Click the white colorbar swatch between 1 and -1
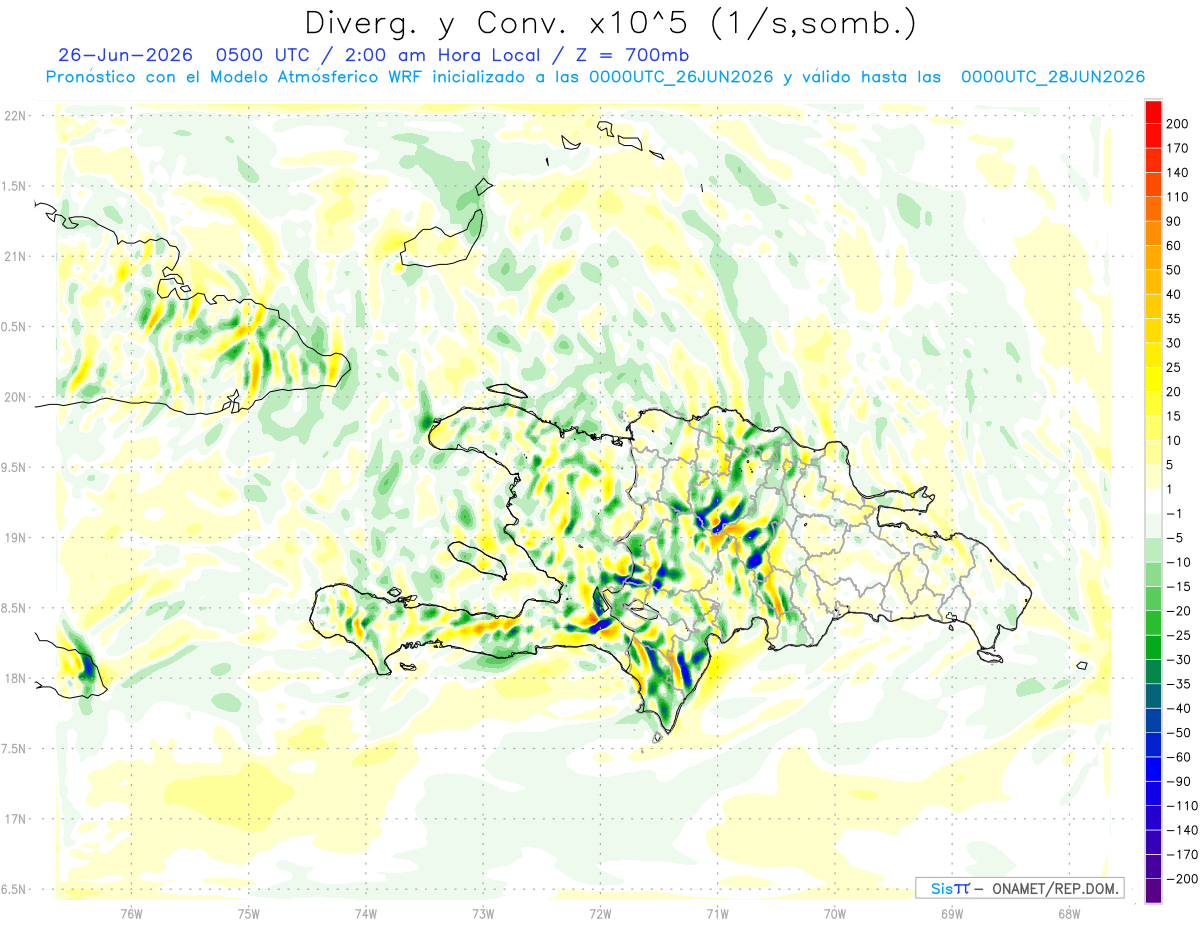 tap(1153, 501)
